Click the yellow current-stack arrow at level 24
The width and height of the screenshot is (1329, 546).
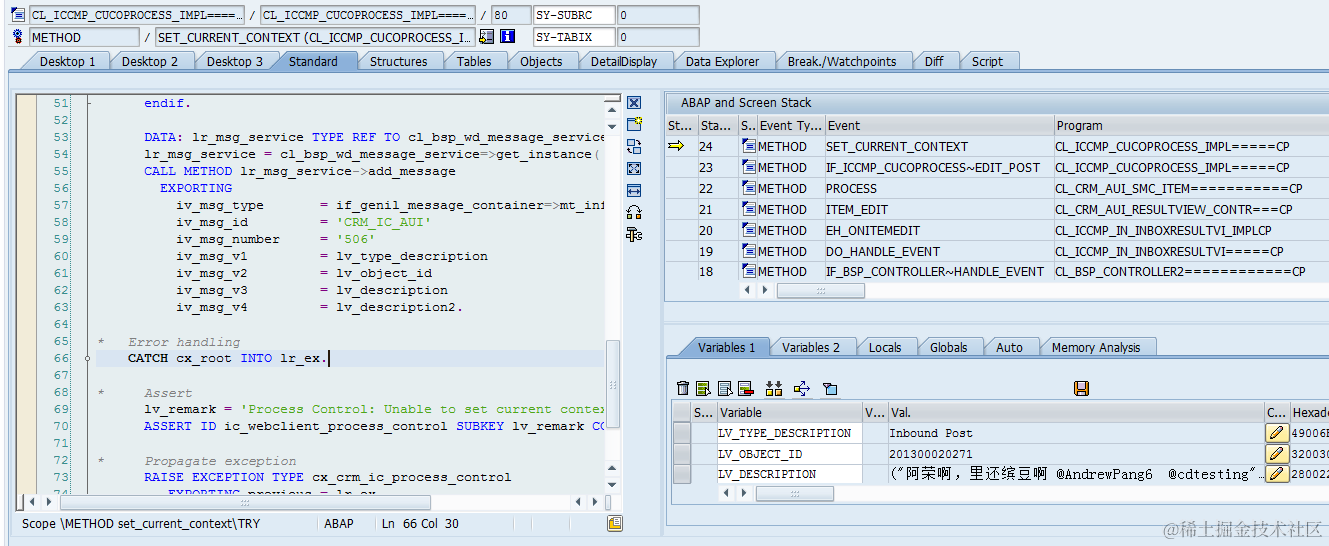click(676, 146)
